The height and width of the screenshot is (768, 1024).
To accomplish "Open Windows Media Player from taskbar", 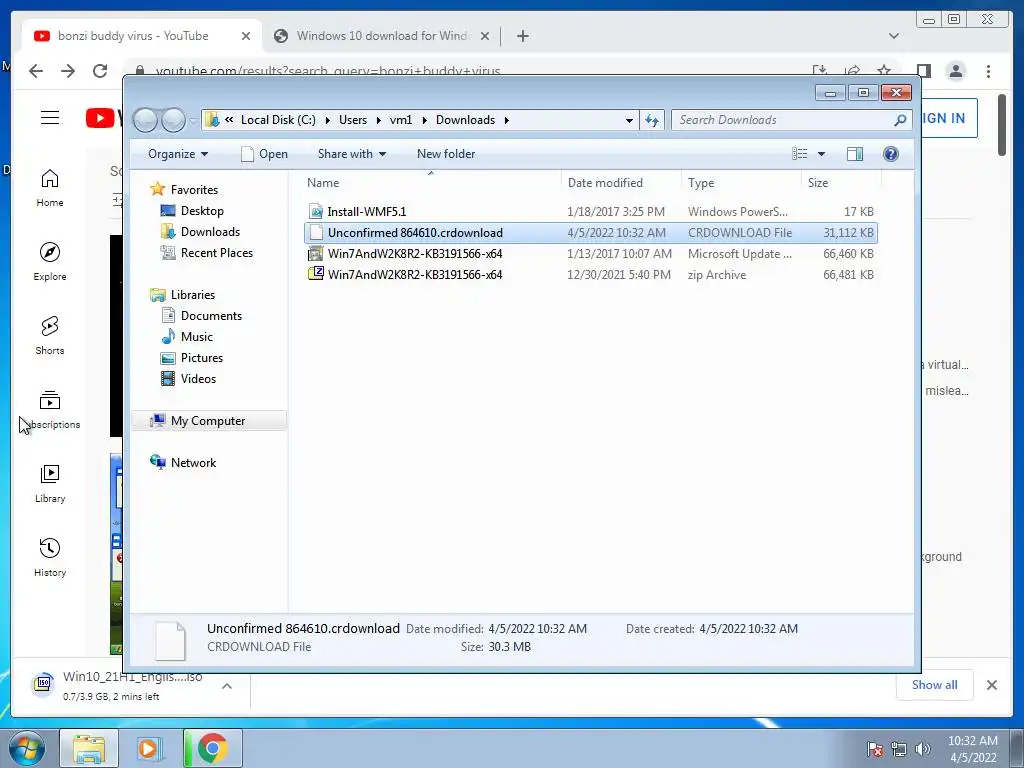I will (149, 748).
